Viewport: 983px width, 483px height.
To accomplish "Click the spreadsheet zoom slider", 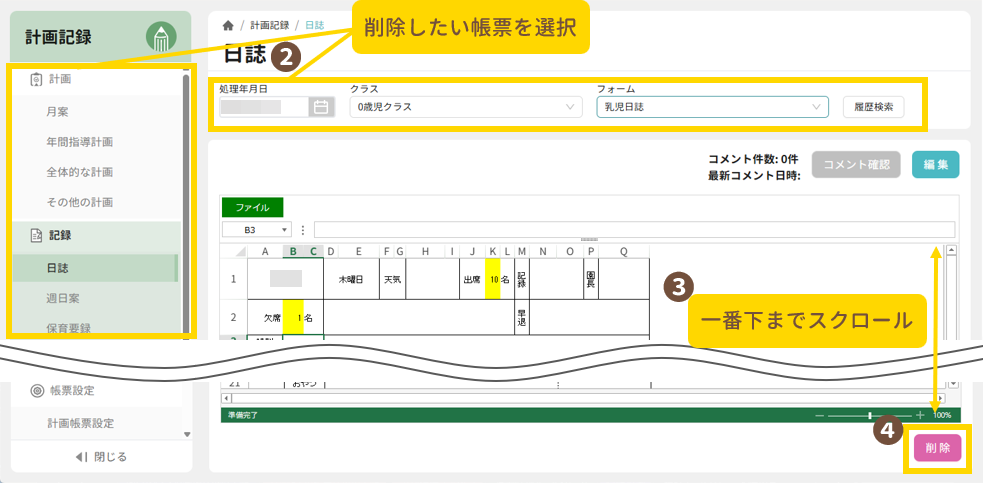I will tap(870, 414).
